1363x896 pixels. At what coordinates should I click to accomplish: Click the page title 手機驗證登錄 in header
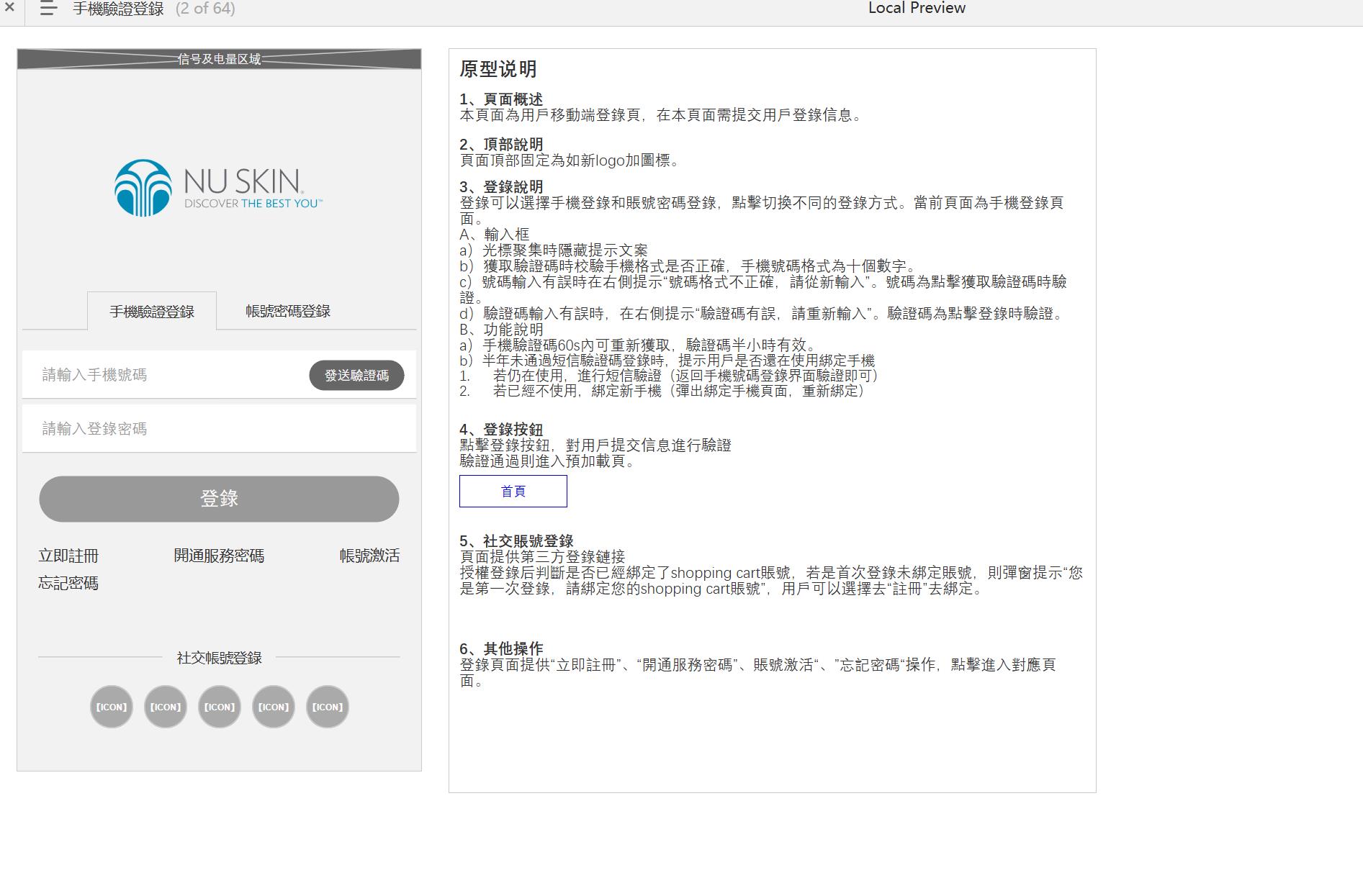118,9
